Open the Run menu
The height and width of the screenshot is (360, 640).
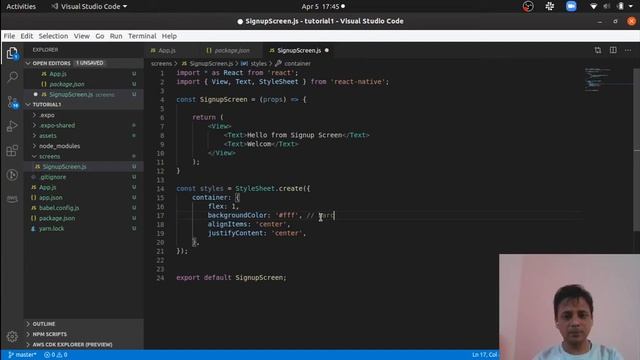coord(116,36)
